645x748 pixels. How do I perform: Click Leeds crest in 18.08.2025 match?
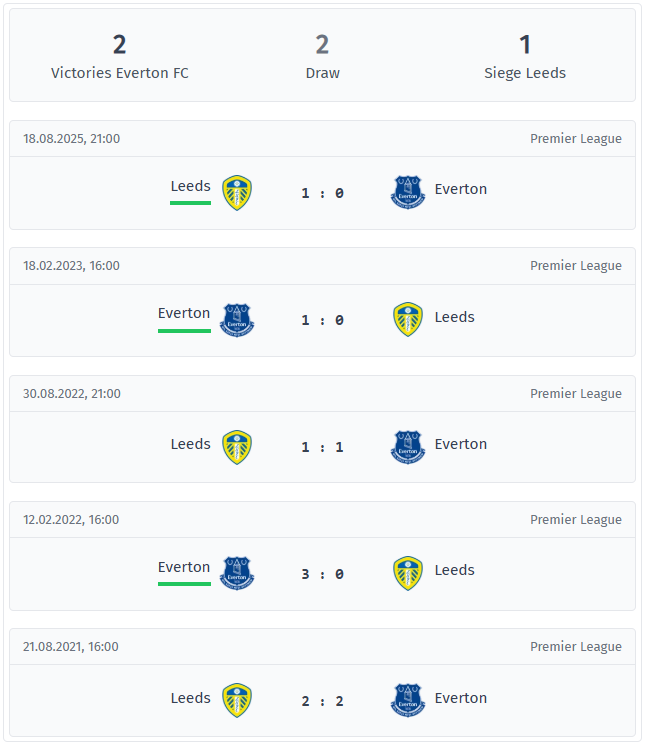237,192
